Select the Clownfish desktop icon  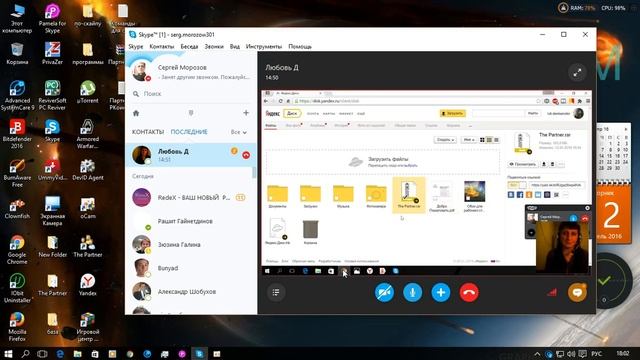(17, 208)
